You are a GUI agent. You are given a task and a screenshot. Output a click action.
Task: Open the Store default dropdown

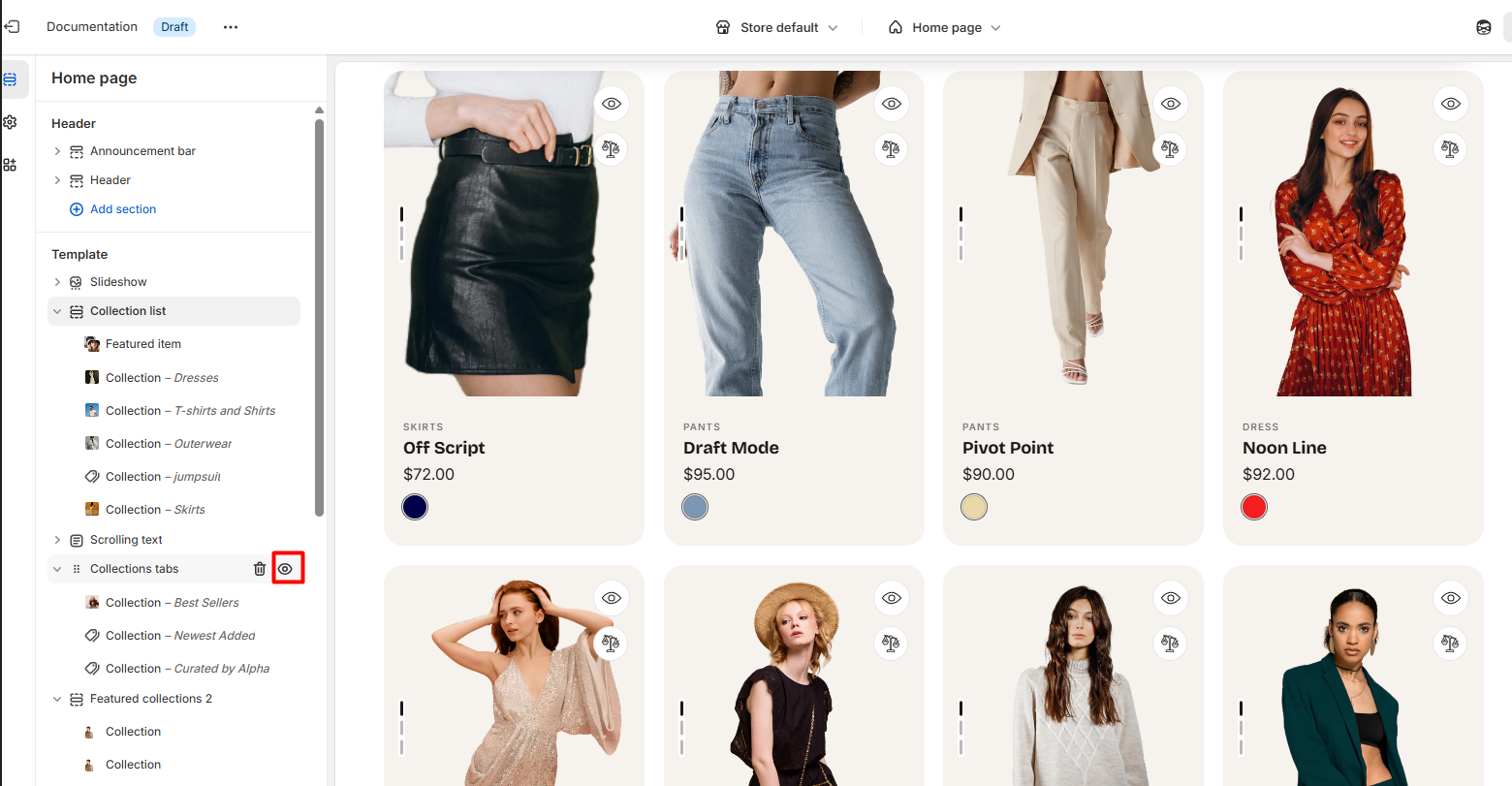[776, 27]
